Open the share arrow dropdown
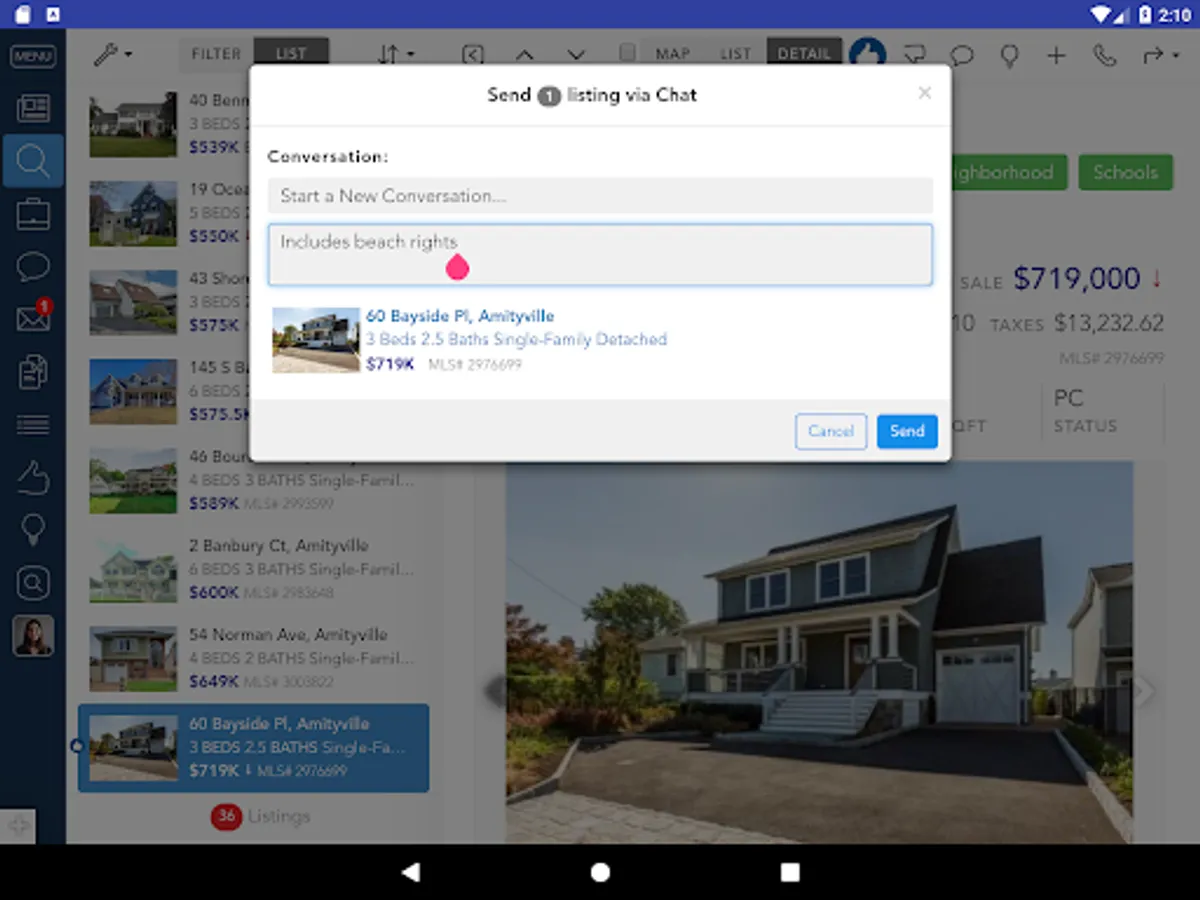The width and height of the screenshot is (1200, 900). [1160, 55]
